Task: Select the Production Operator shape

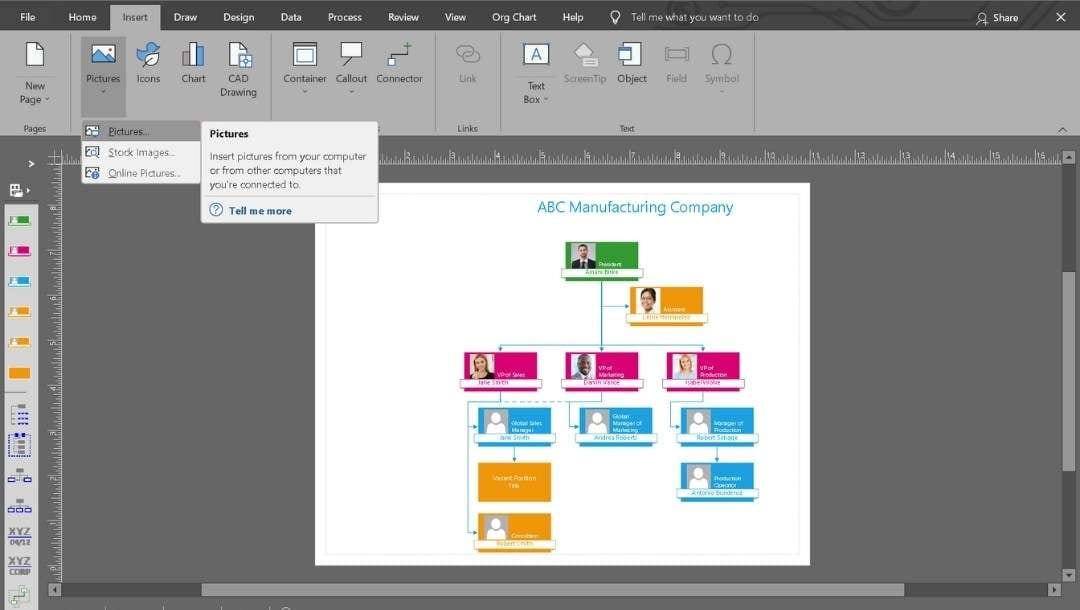Action: (x=717, y=481)
